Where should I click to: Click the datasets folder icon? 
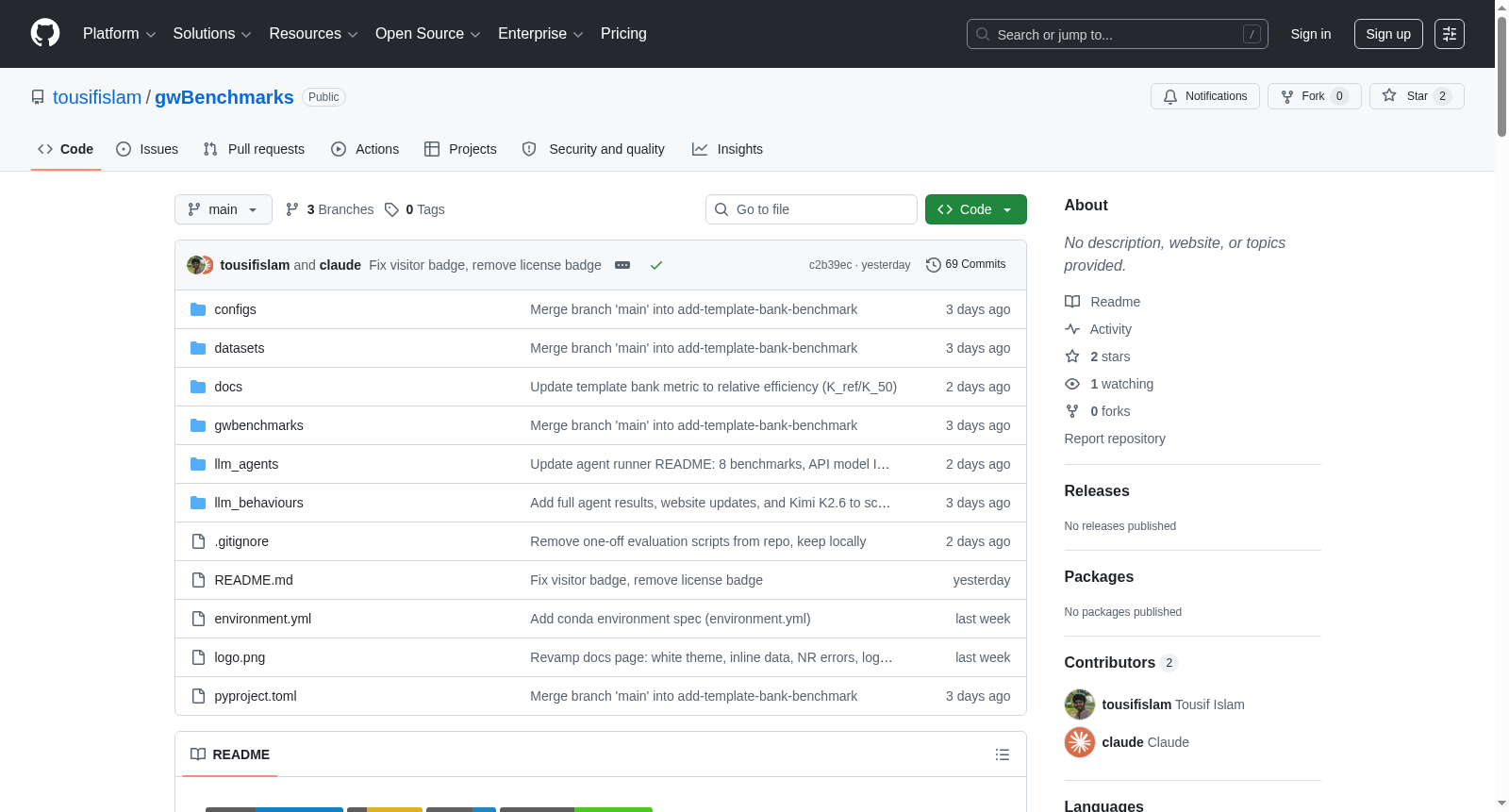pyautogui.click(x=198, y=348)
